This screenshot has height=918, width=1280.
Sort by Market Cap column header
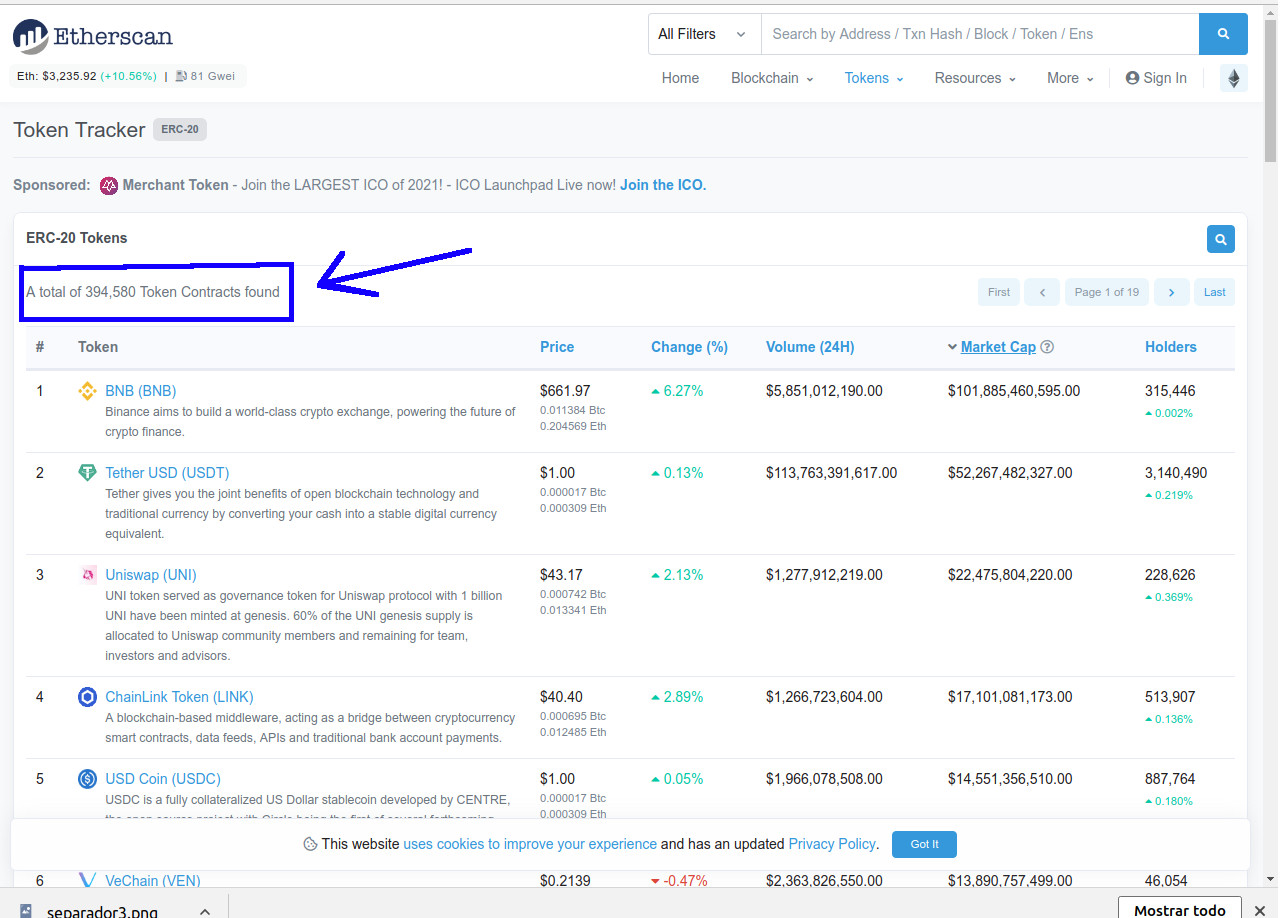[x=998, y=347]
